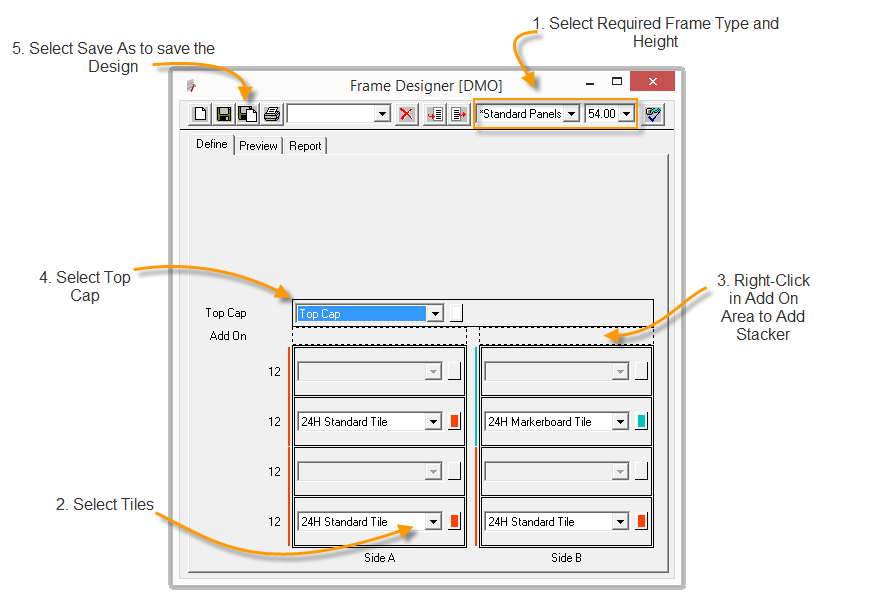
Task: Click the Side B Add On area
Action: pyautogui.click(x=566, y=336)
